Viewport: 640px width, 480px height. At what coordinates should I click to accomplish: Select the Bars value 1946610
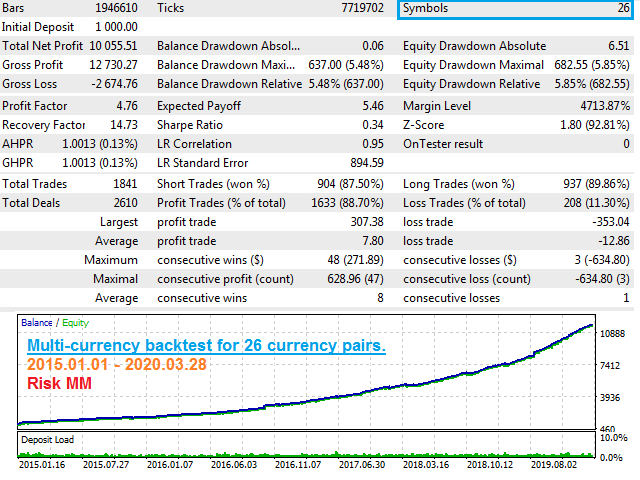(116, 8)
